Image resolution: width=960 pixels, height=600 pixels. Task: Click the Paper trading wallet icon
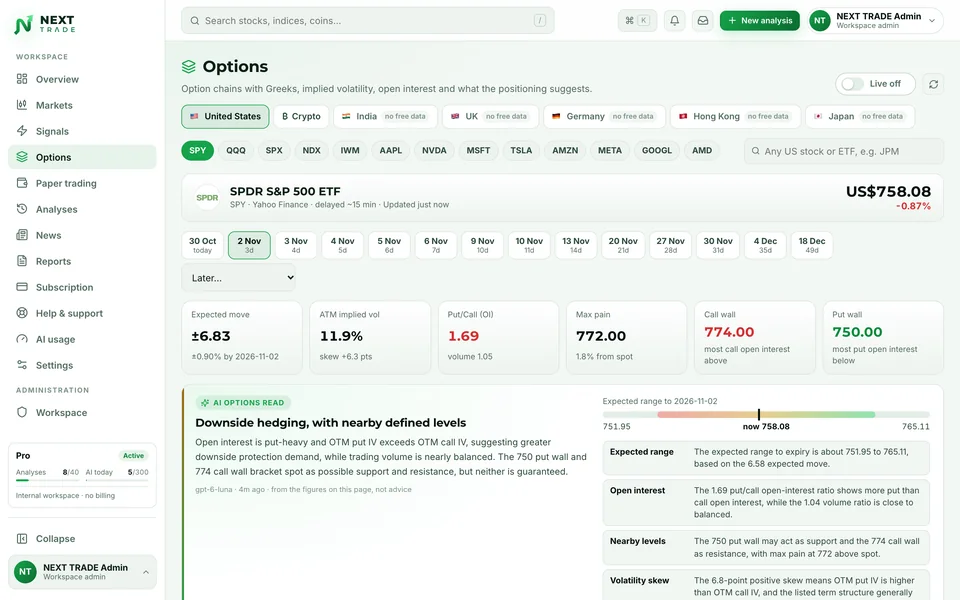pos(22,183)
